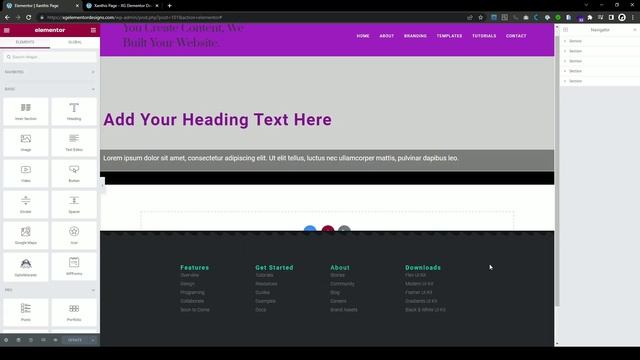Select the Text Editor widget
Screen dimensions: 640x360
[74, 142]
